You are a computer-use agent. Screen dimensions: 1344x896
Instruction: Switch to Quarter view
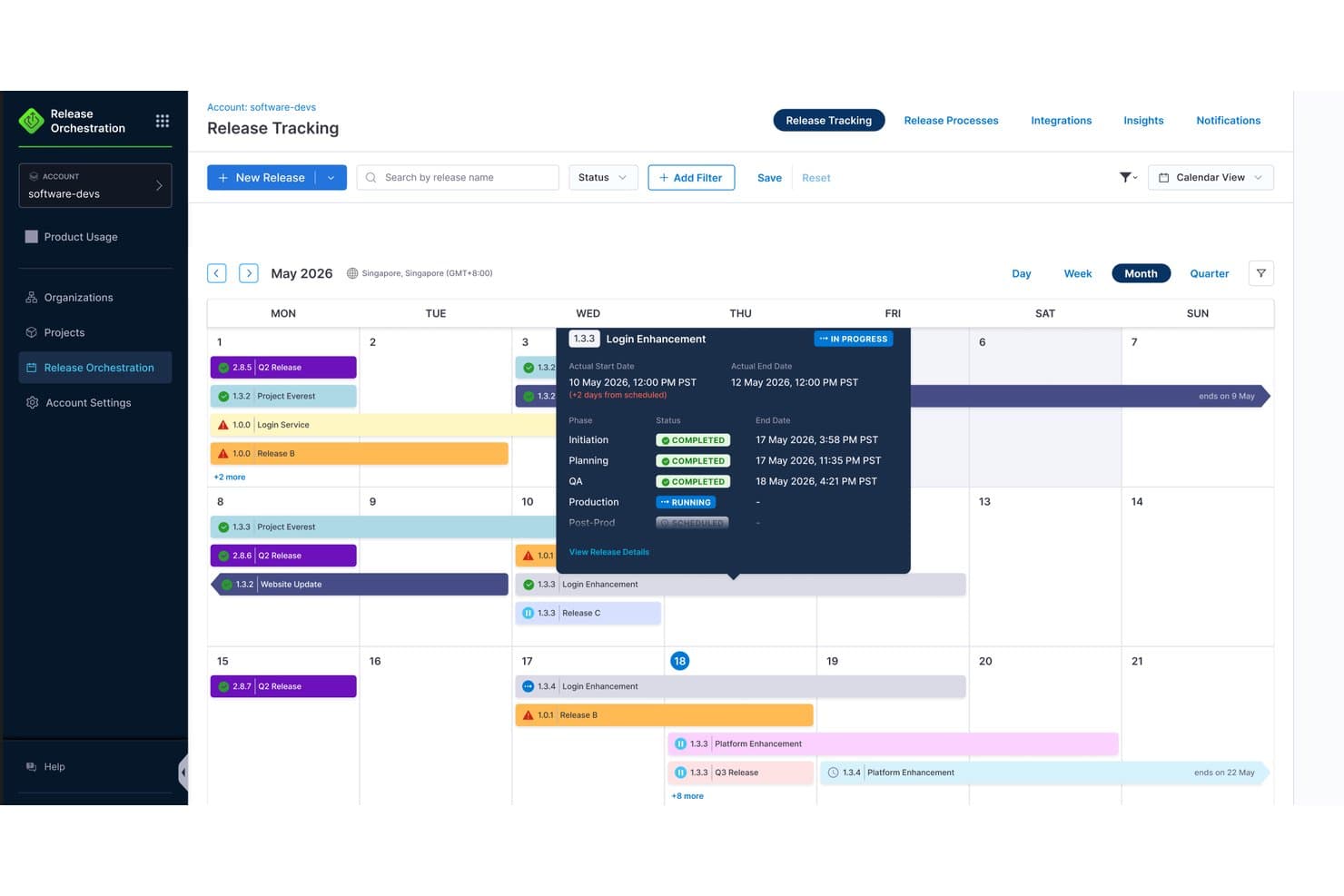(1210, 273)
